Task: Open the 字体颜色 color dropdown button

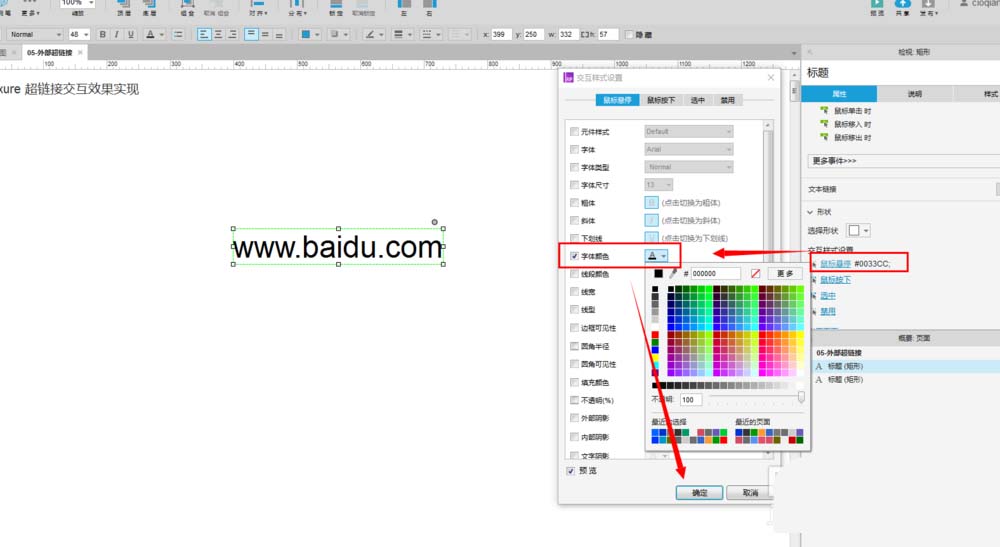Action: coord(656,256)
